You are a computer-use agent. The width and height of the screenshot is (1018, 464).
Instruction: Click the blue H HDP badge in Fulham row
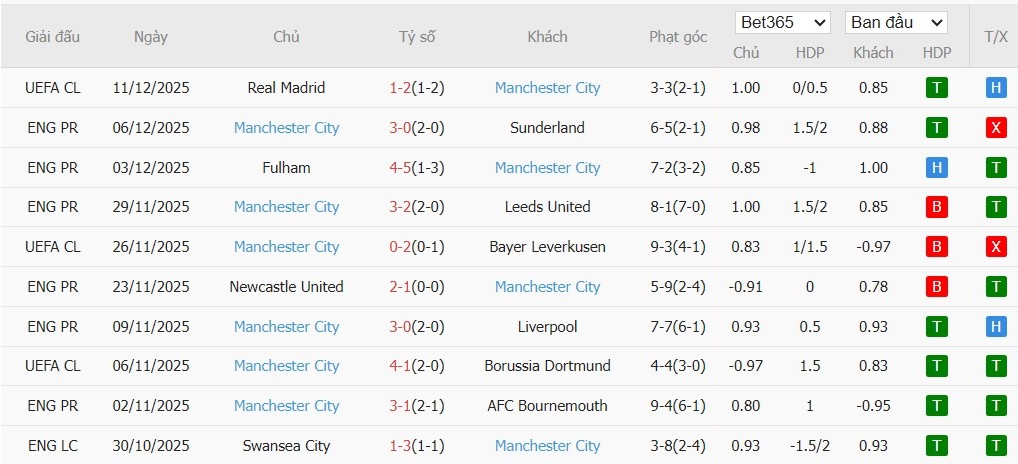[x=937, y=168]
